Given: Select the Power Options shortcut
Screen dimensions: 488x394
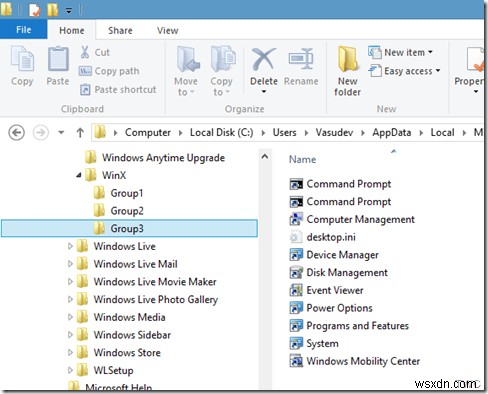Looking at the screenshot, I should 331,308.
